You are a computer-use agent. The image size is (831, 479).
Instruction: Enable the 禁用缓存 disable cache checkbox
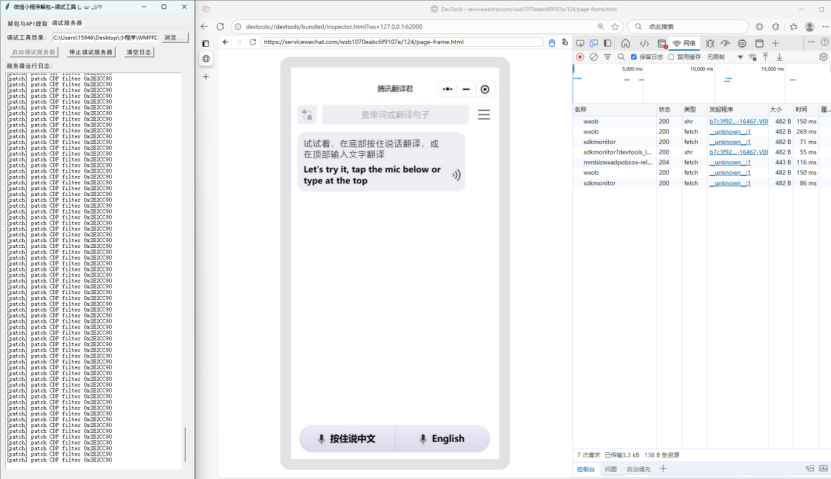671,57
